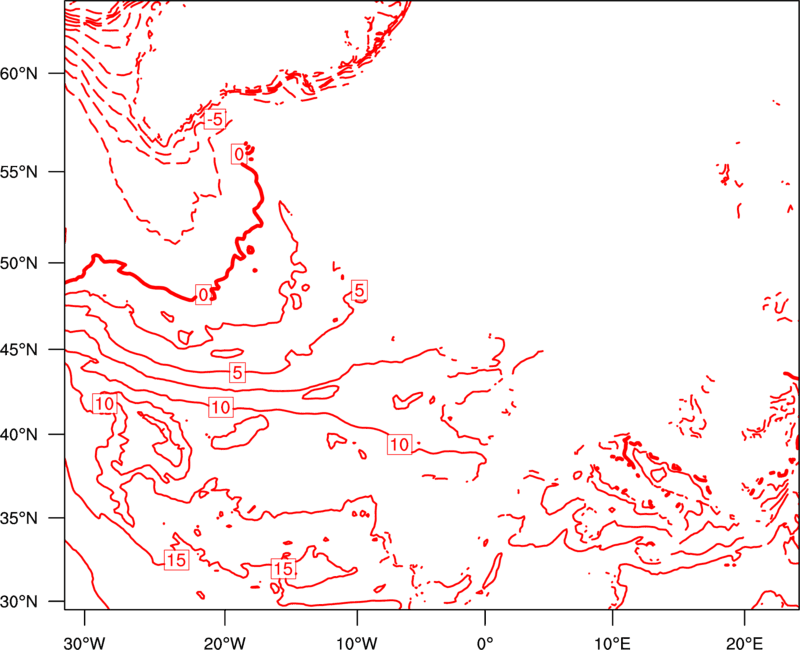Select the 15 contour label near 15°W

click(284, 568)
